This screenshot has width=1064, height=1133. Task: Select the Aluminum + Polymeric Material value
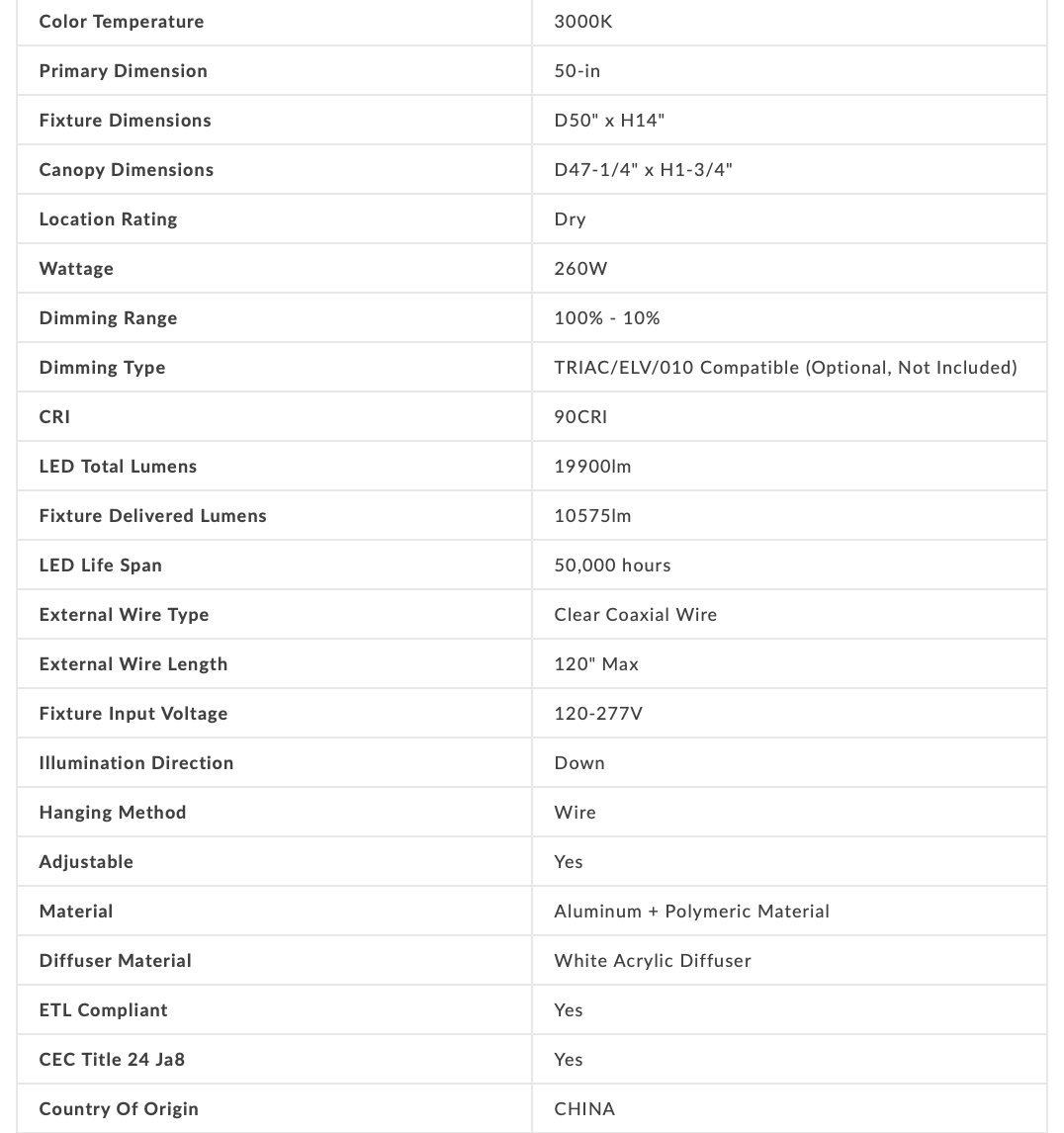click(x=691, y=912)
